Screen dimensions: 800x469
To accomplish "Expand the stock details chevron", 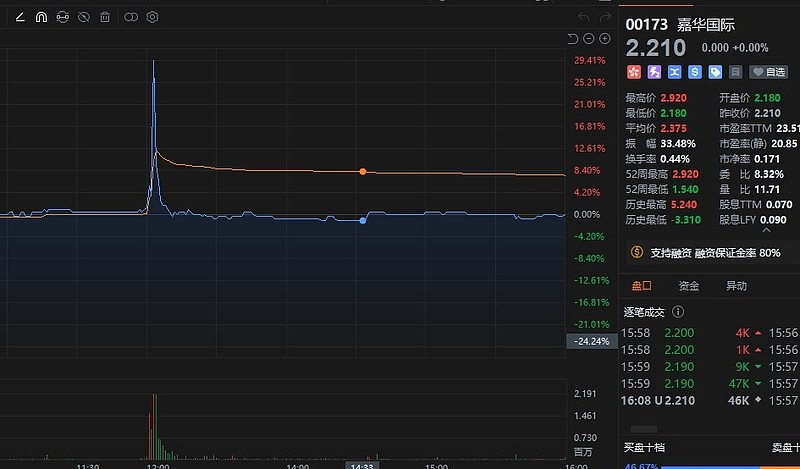I will point(767,229).
